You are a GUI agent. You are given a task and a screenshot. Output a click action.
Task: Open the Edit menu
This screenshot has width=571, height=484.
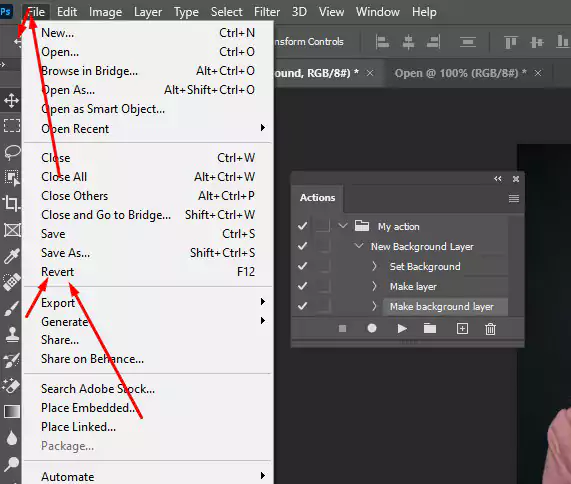click(67, 12)
